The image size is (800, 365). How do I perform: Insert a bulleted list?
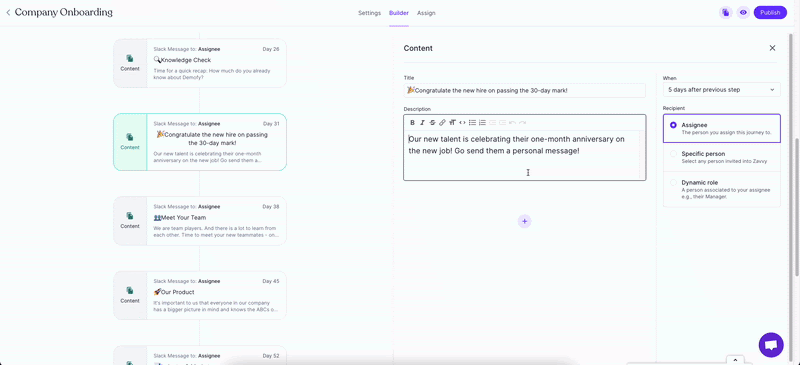[472, 123]
